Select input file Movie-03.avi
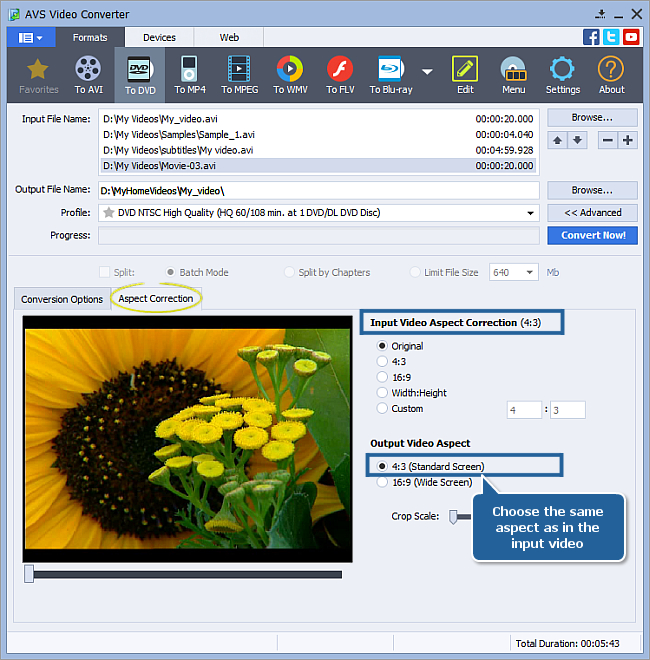650x660 pixels. (319, 166)
